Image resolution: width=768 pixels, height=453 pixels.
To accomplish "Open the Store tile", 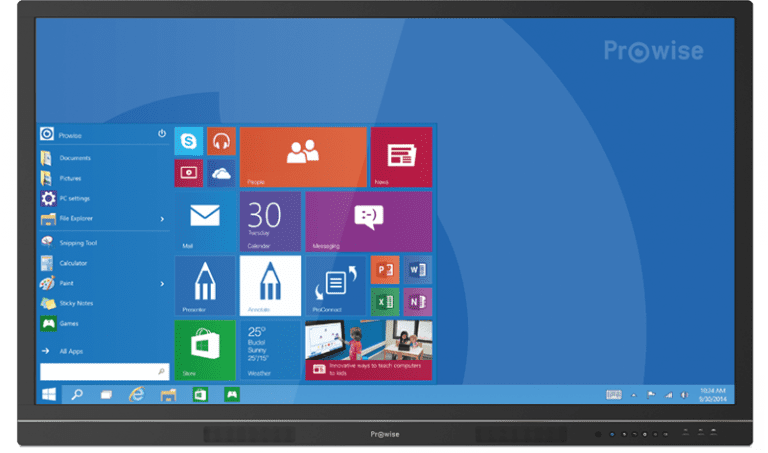I will [205, 349].
